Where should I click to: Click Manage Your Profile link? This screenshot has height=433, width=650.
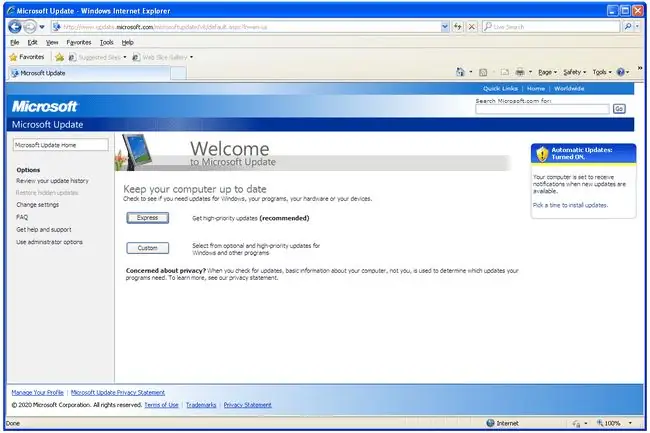click(37, 393)
